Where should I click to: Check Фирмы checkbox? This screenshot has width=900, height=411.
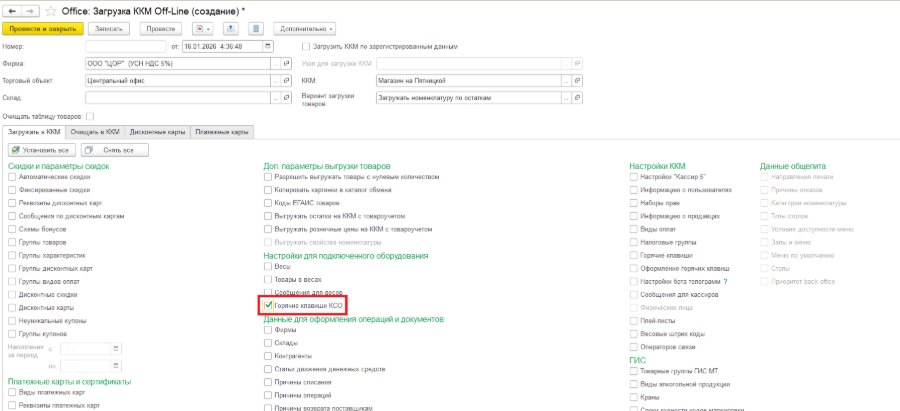point(268,329)
